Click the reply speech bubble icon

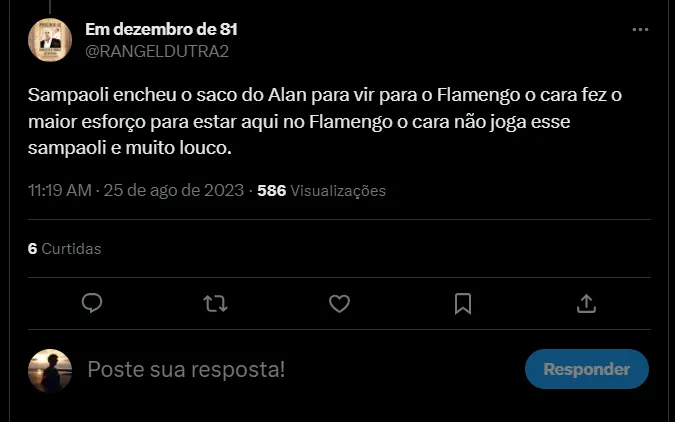coord(92,303)
